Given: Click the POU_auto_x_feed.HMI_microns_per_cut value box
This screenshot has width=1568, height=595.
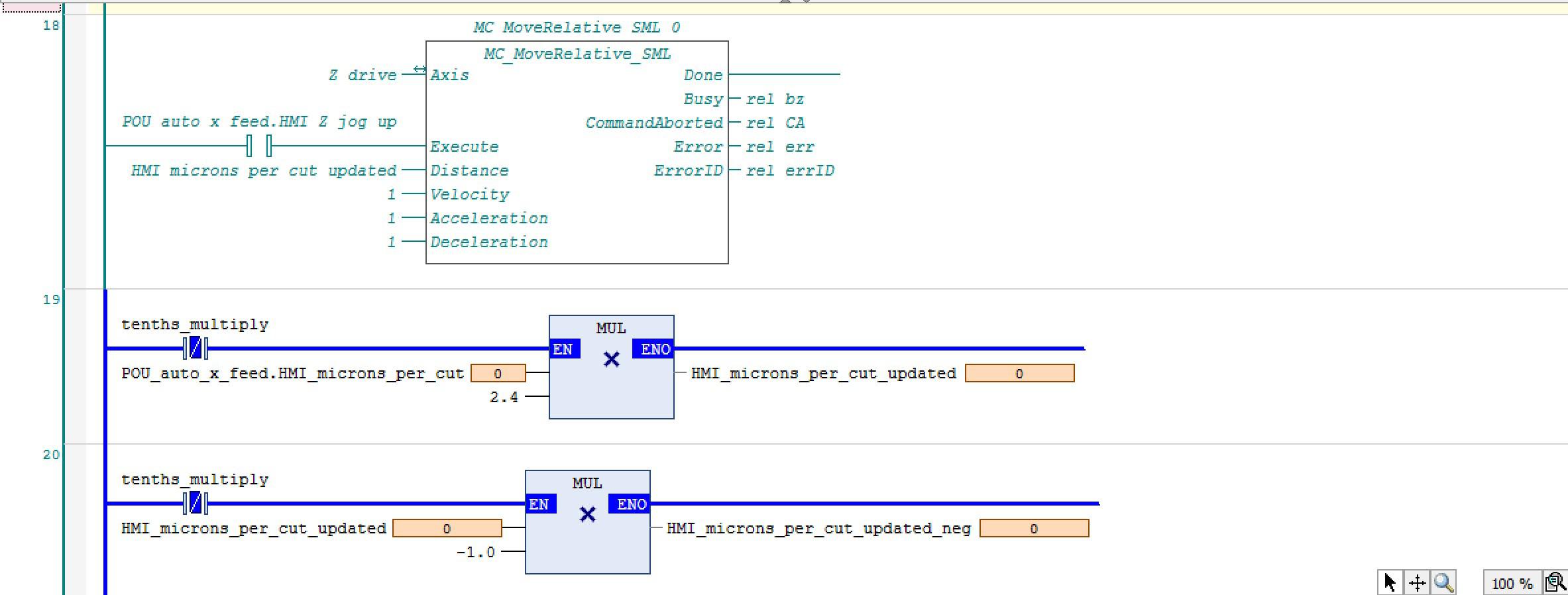Looking at the screenshot, I should 498,374.
